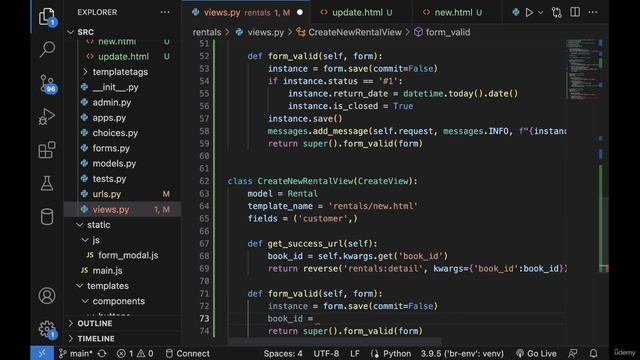Select interpreter 3.9.5 ('br-env': venv)
This screenshot has width=640, height=360.
point(462,353)
